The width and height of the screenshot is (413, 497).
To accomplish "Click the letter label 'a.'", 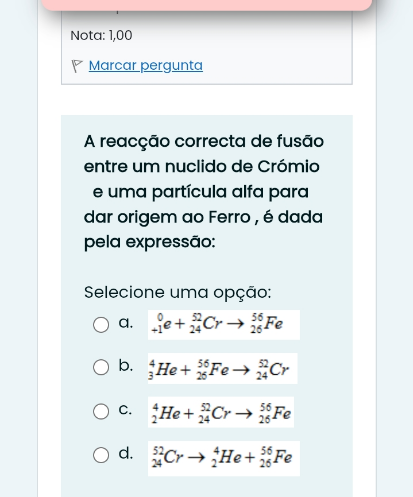I will click(126, 323).
